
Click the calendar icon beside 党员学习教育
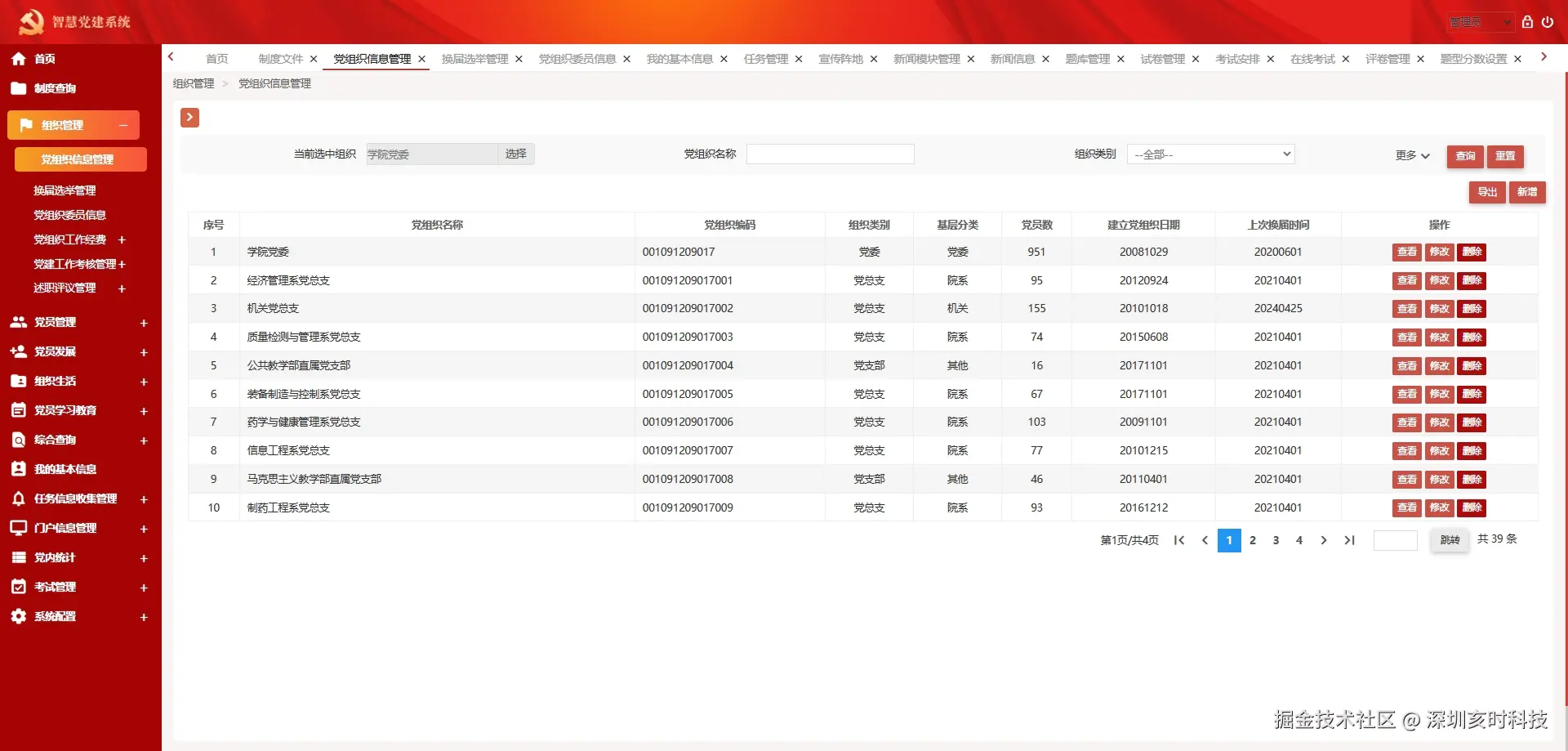[x=19, y=410]
